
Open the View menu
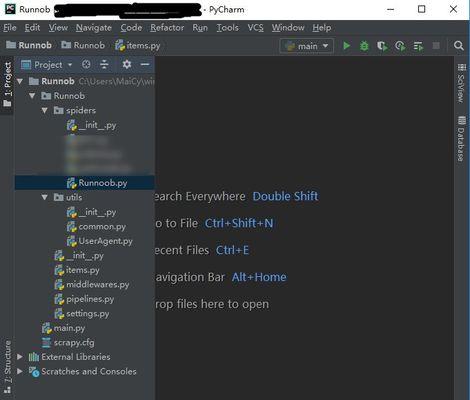pos(58,28)
